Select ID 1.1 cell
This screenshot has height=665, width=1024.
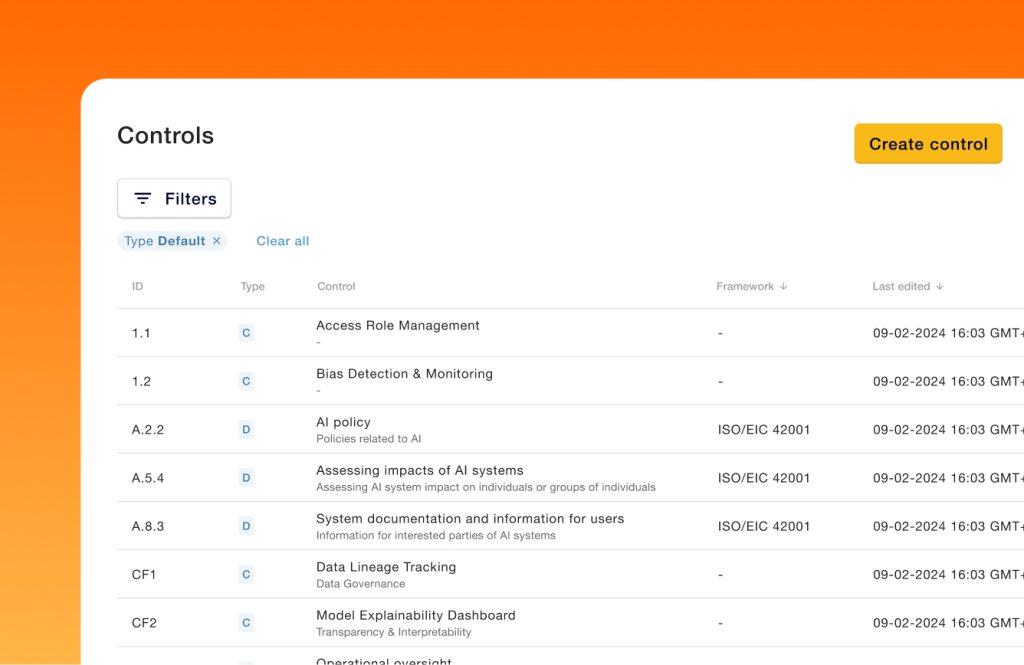141,333
